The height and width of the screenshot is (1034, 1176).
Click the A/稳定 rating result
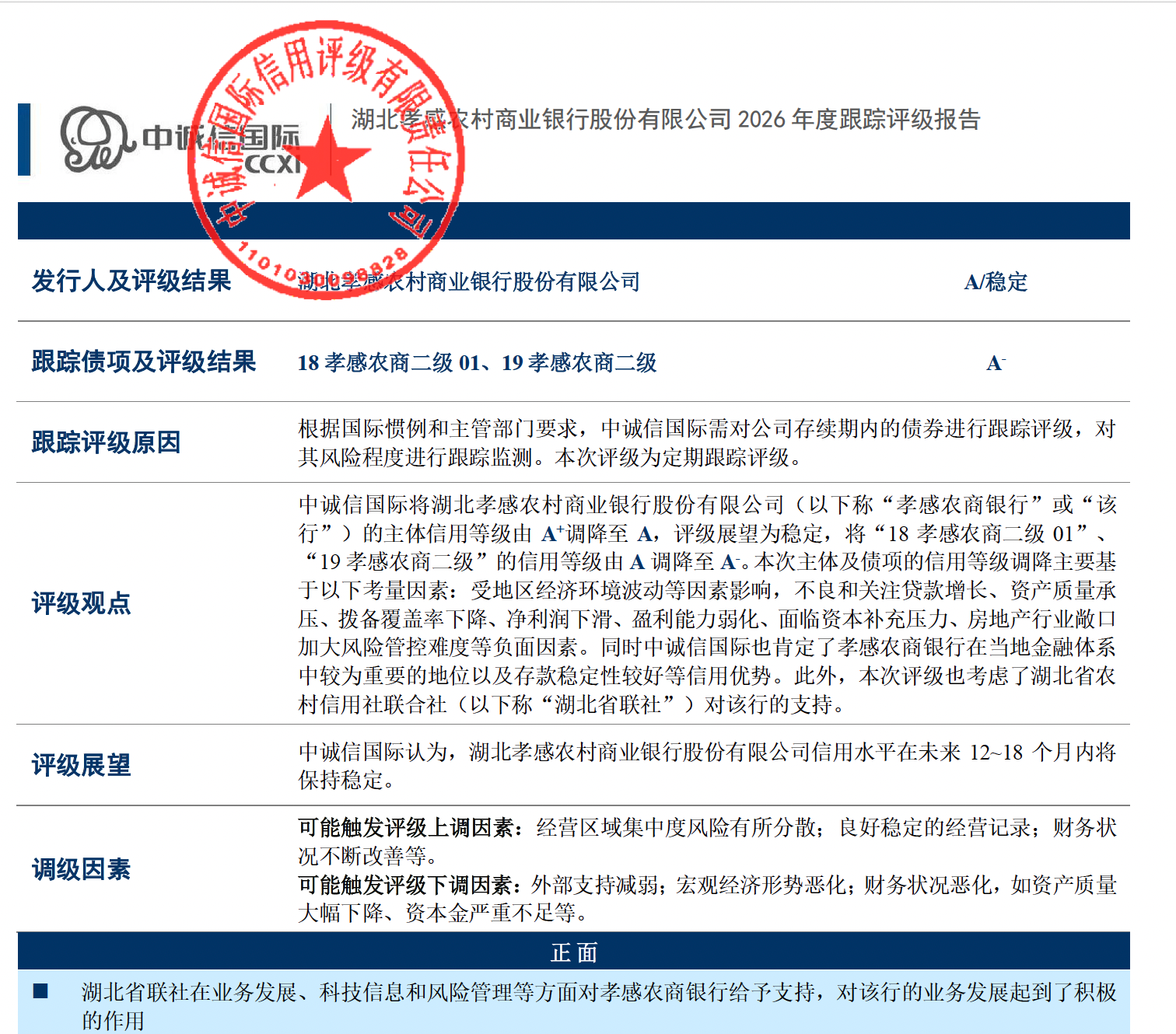pyautogui.click(x=996, y=281)
